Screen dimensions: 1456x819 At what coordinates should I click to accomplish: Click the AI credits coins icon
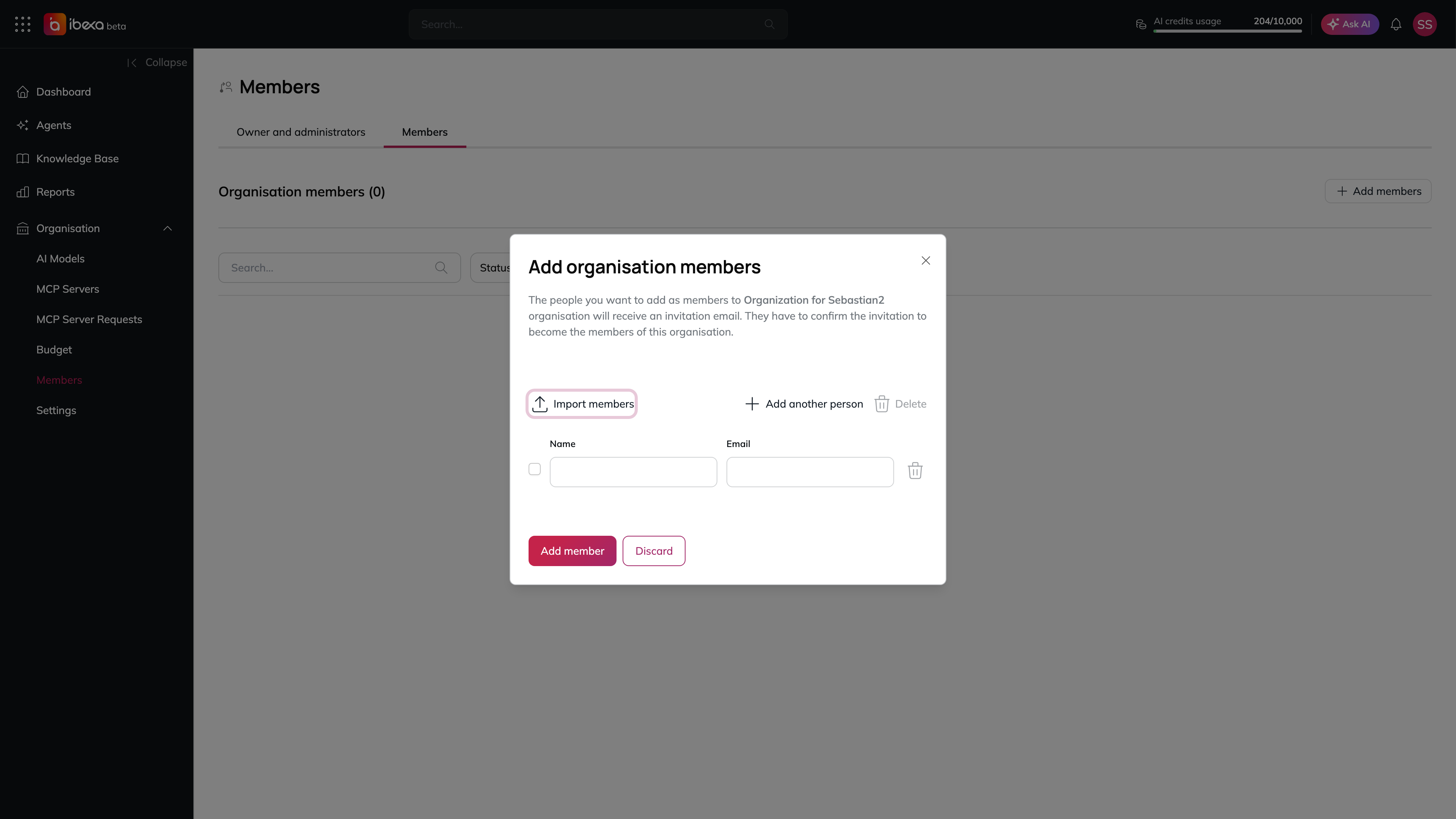[x=1141, y=24]
